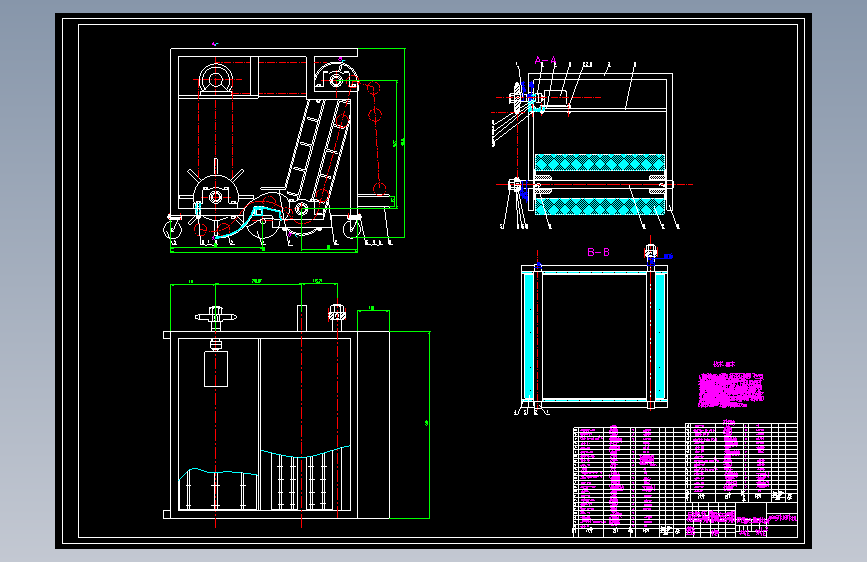Click the magenta notes heading above the text block
This screenshot has width=867, height=562.
724,364
